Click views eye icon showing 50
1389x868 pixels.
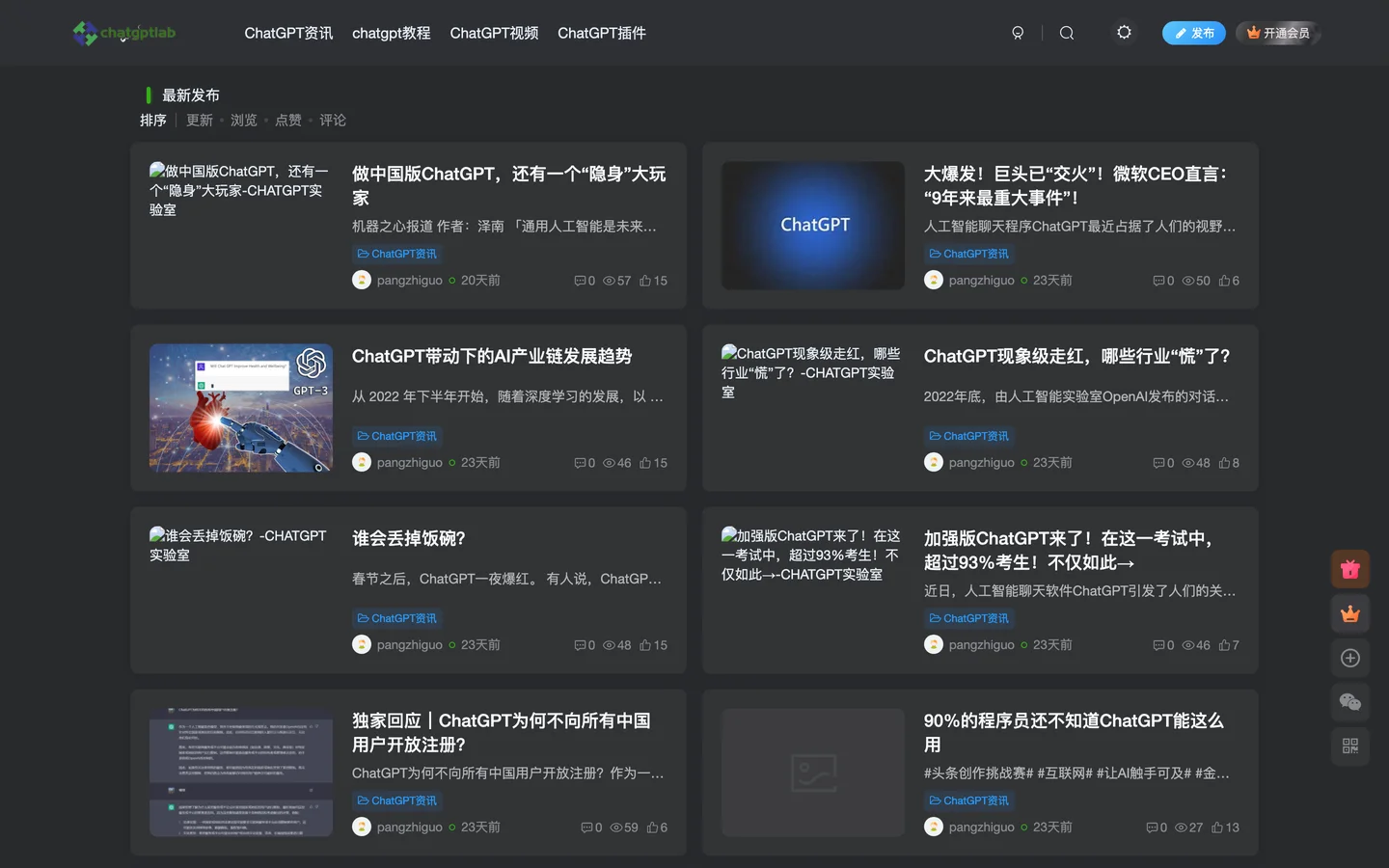pos(1188,281)
